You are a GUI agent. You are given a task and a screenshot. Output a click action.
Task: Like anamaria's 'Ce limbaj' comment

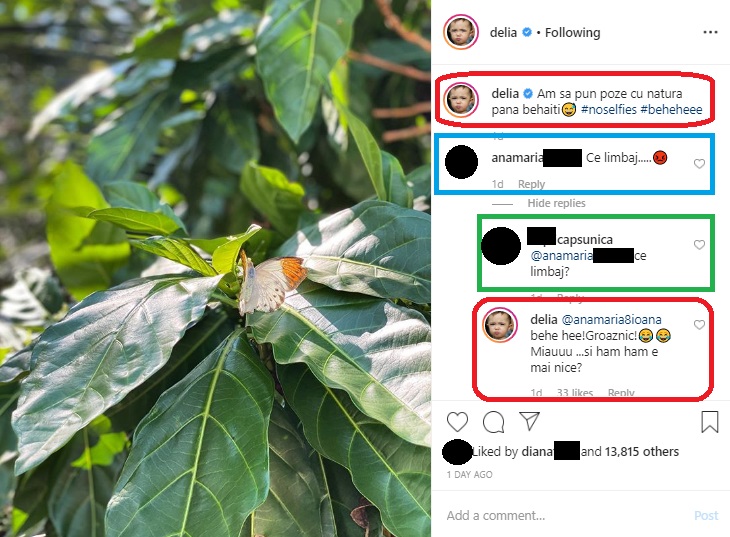click(699, 163)
